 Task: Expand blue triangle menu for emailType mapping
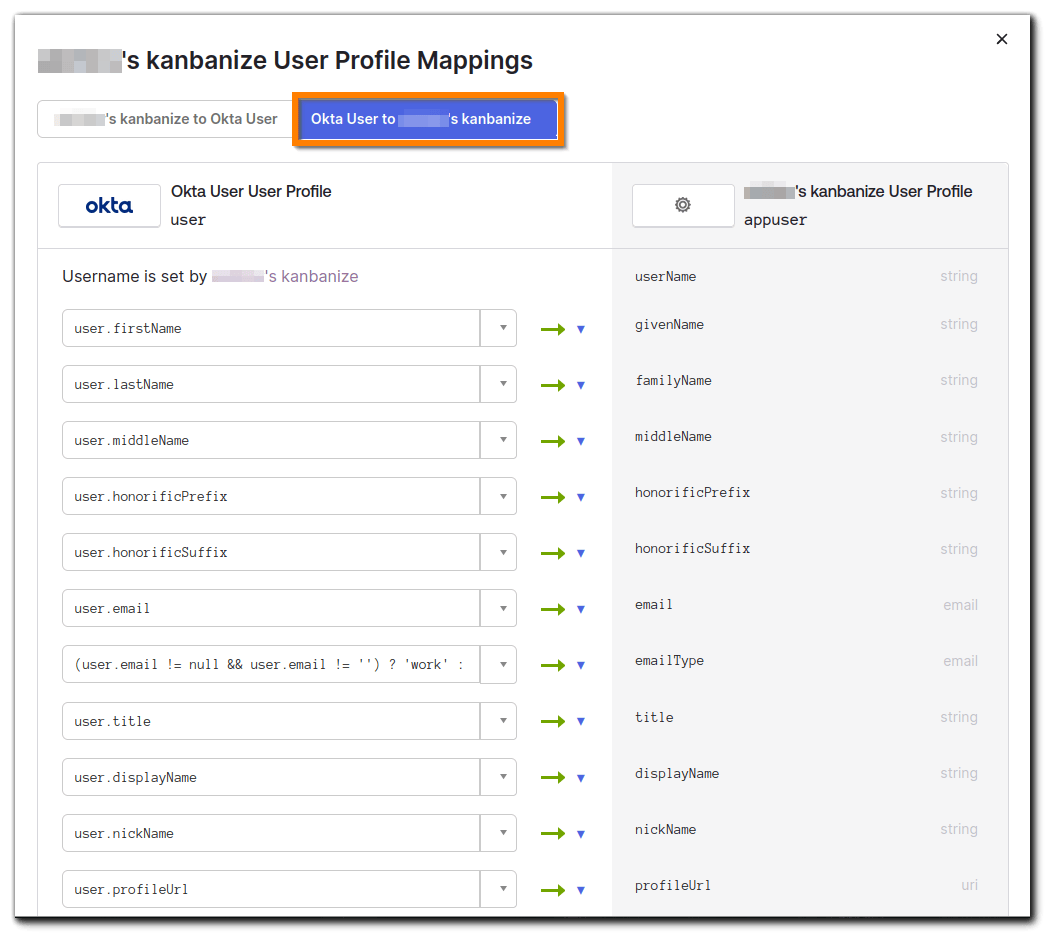(x=580, y=665)
